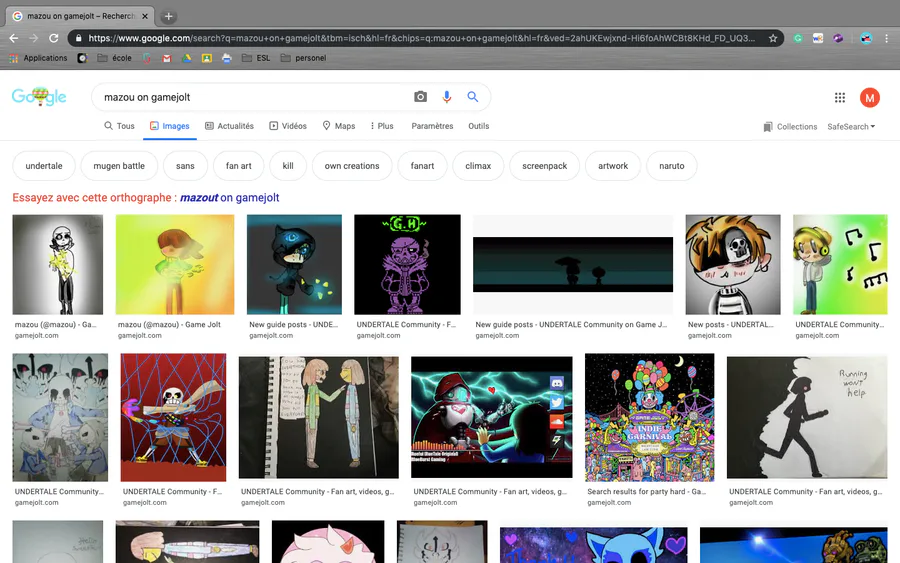
Task: Open the orange-haired skull eyepatch thumbnail
Action: [733, 265]
